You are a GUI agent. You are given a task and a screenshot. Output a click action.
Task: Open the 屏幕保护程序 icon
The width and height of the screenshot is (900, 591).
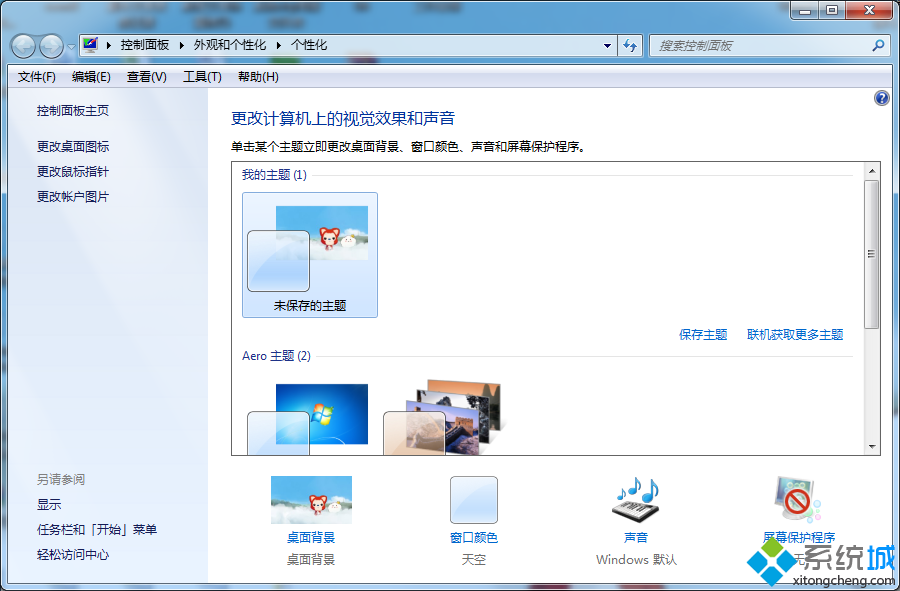coord(795,499)
